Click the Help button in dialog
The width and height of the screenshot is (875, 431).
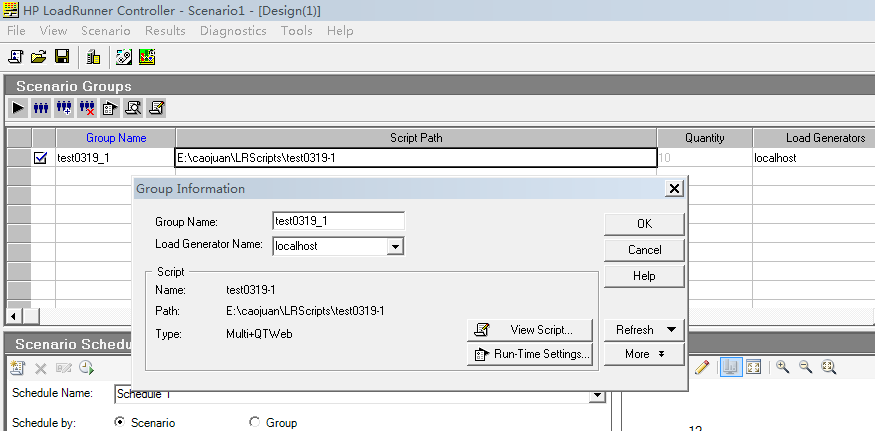point(644,276)
